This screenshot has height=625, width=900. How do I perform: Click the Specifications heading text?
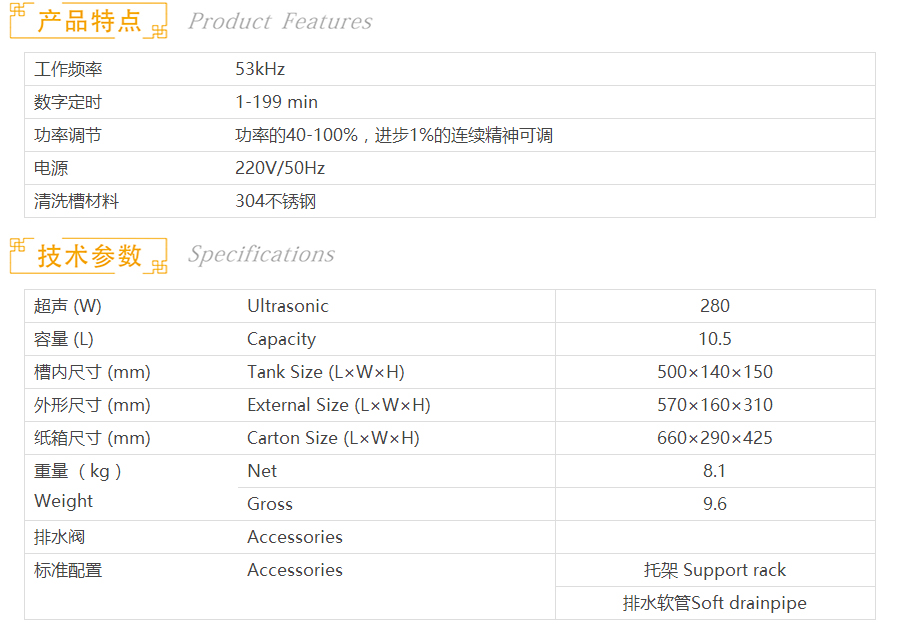(261, 254)
